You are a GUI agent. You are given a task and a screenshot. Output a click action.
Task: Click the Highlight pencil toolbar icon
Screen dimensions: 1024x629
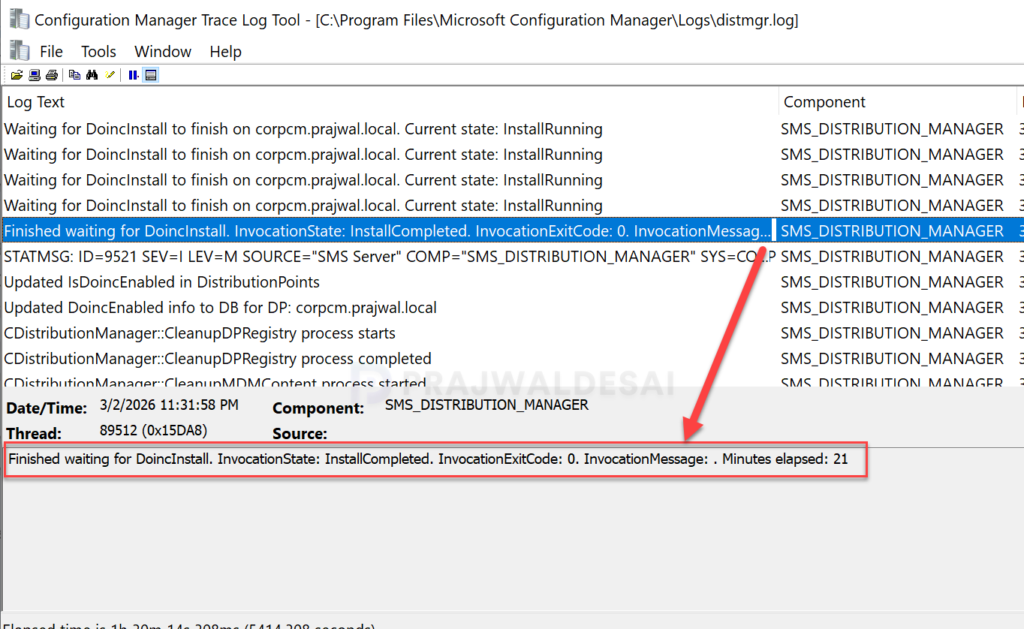tap(110, 75)
